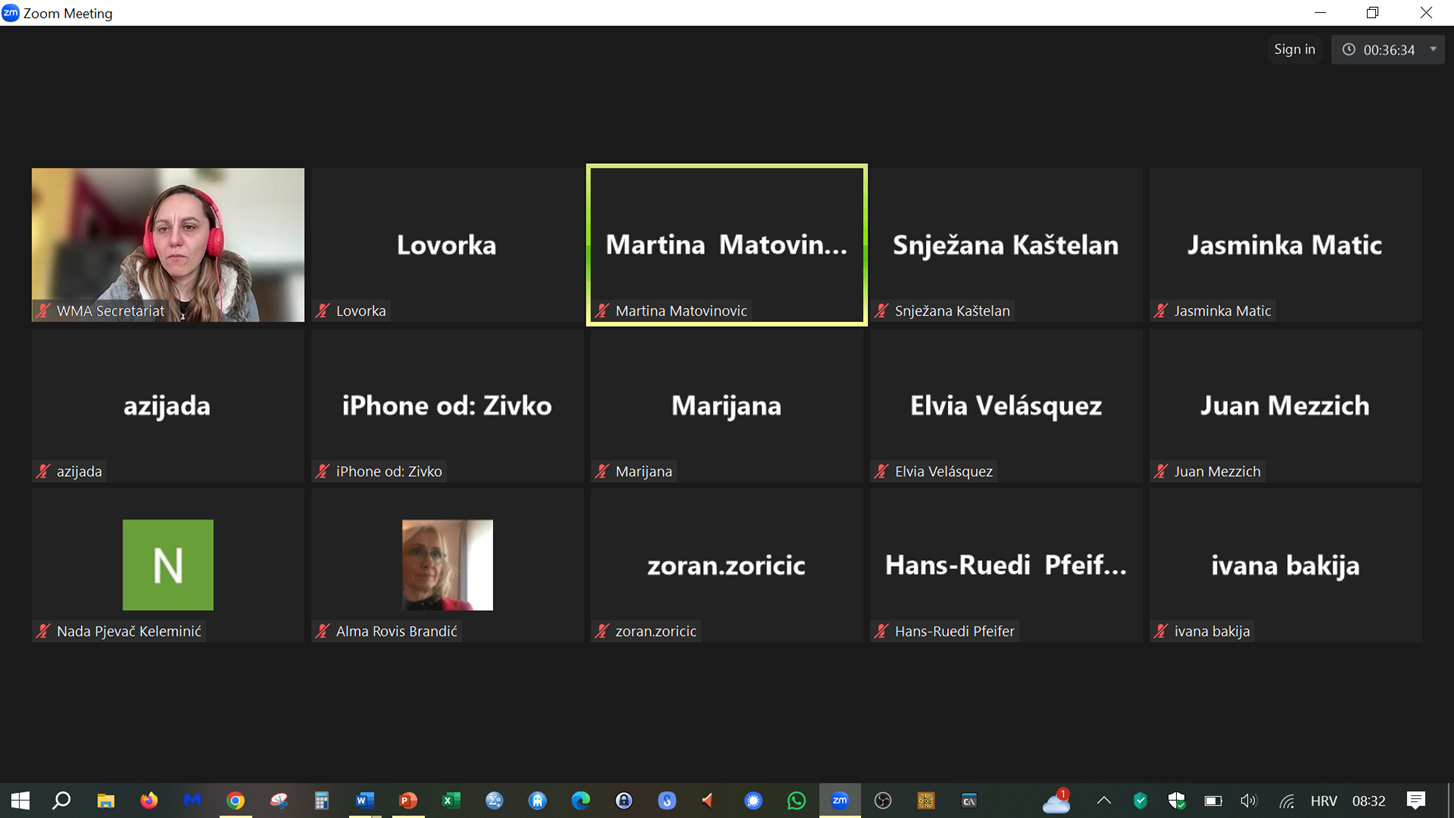This screenshot has width=1454, height=818.
Task: Switch to PowerPoint in the taskbar
Action: (408, 800)
